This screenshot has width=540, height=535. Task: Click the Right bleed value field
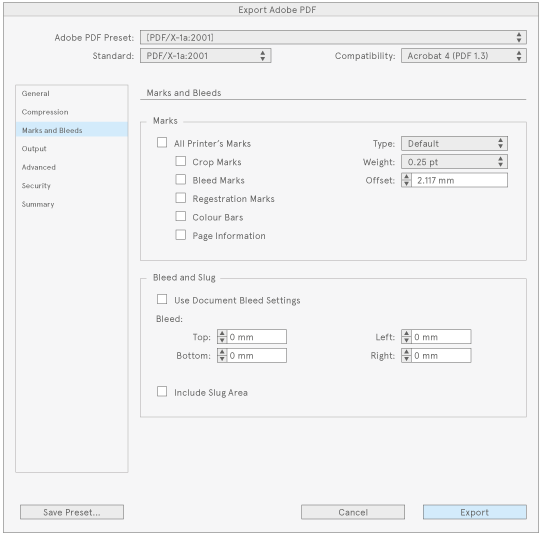click(x=441, y=356)
